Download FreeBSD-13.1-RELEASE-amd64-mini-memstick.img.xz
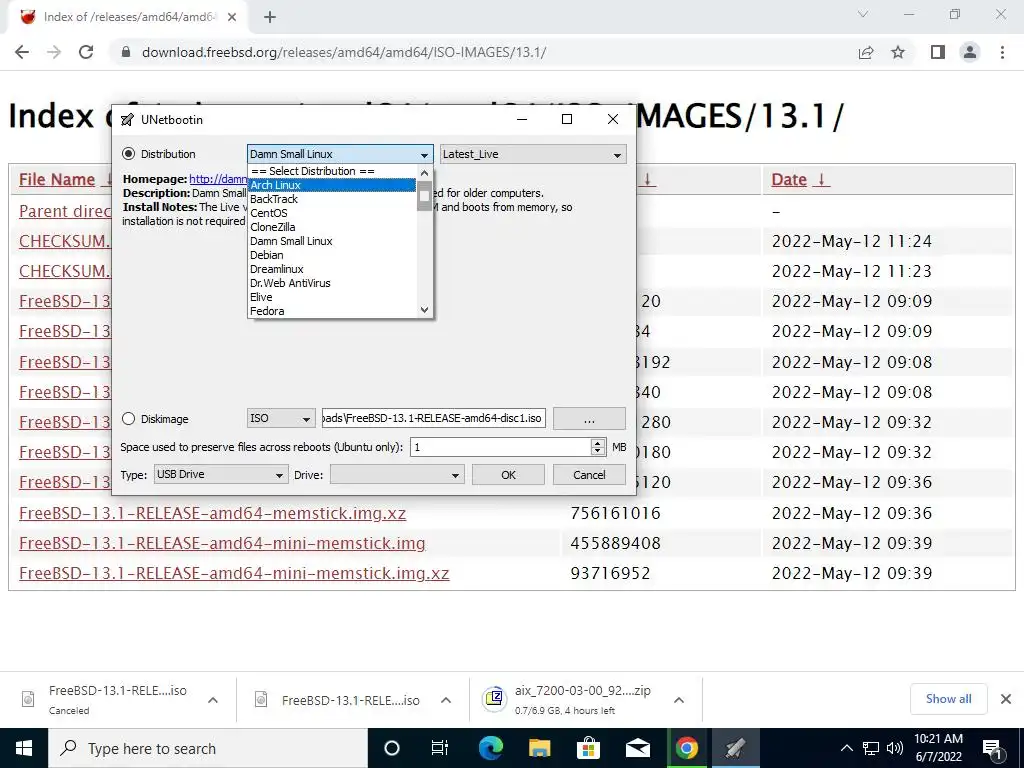 (234, 573)
